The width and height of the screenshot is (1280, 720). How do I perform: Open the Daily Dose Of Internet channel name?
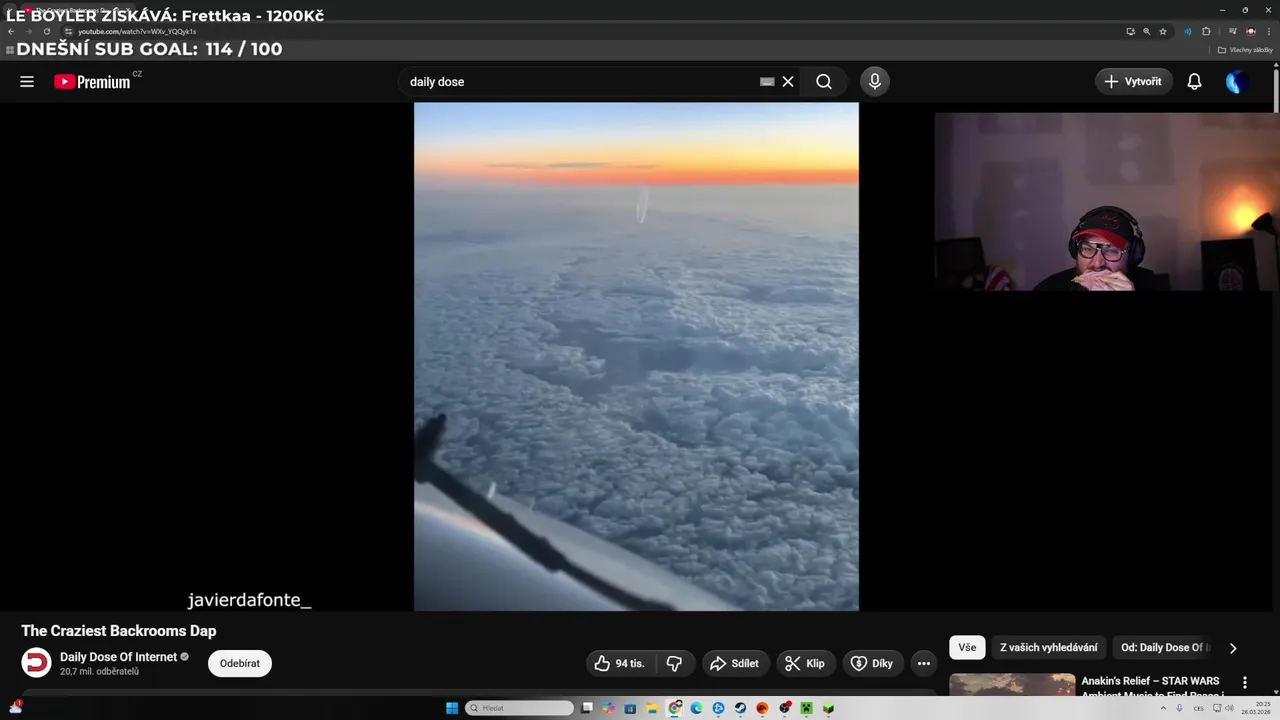[x=118, y=657]
